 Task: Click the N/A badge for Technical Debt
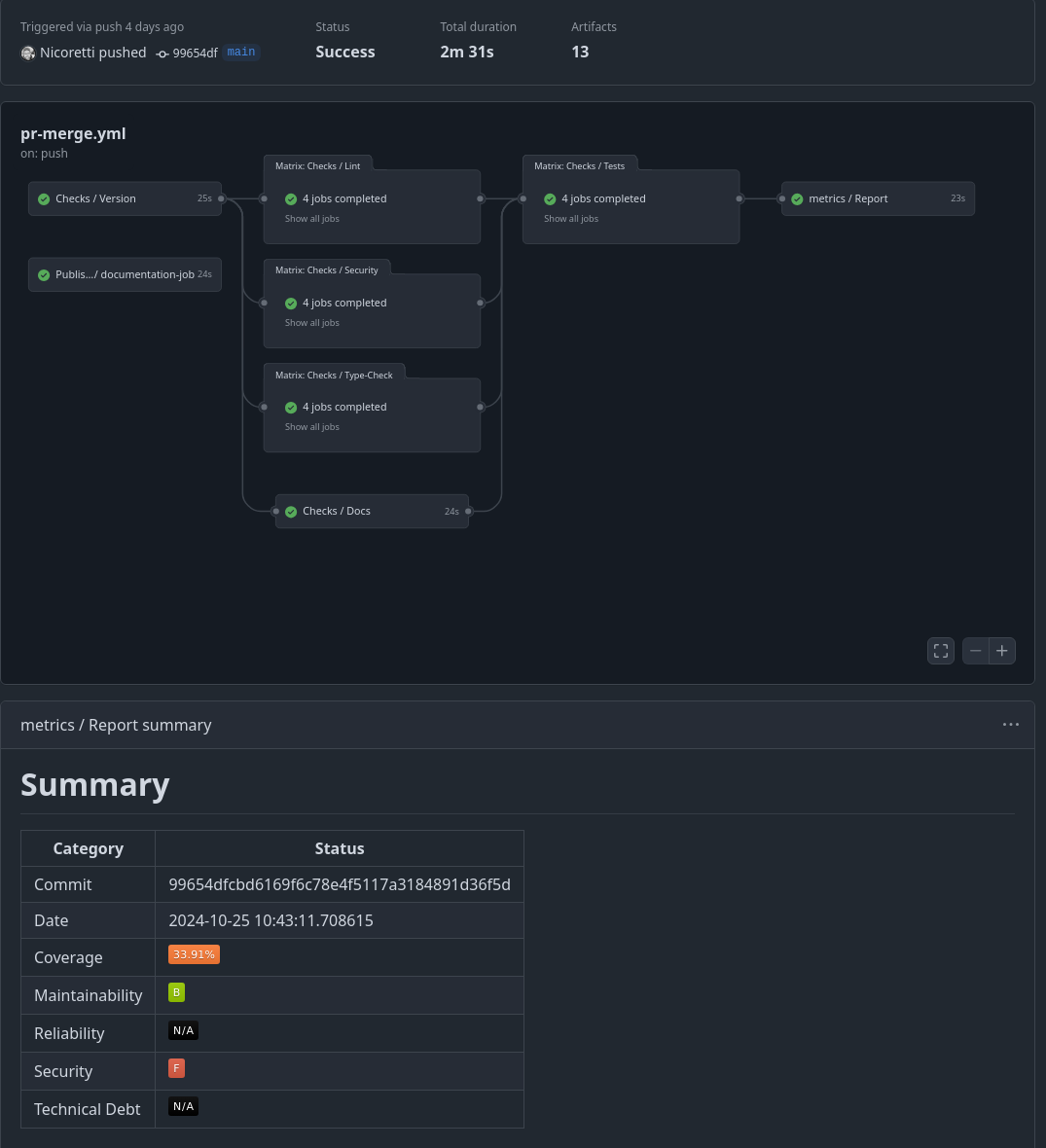[x=183, y=1106]
